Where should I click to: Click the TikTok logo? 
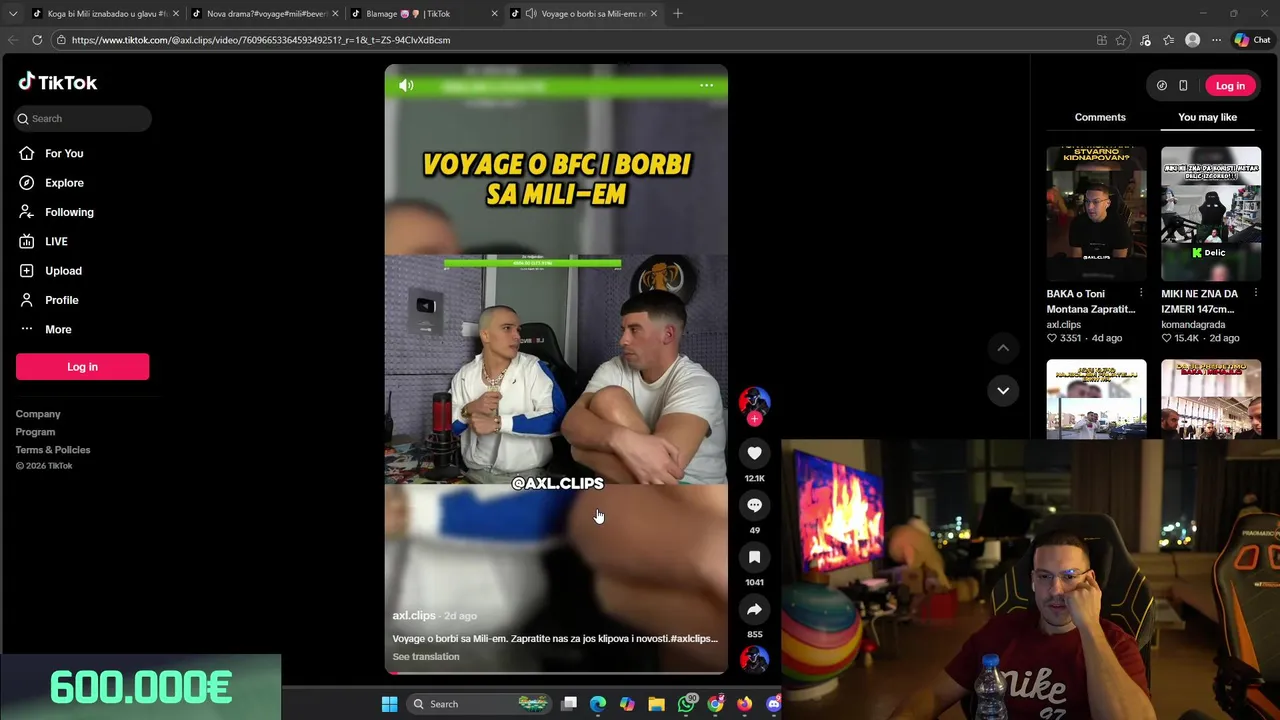58,82
